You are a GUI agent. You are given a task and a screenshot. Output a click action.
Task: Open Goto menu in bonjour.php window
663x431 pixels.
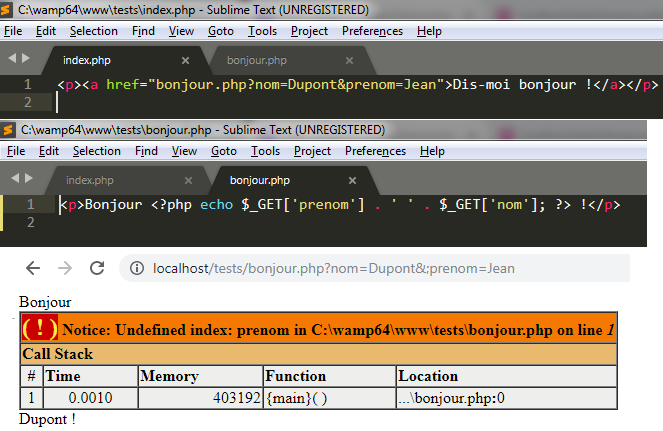coord(224,151)
